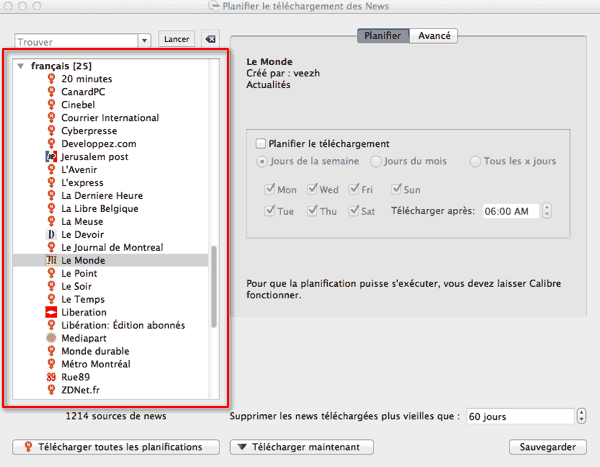Click the Le Soir recipe icon

[x=51, y=286]
